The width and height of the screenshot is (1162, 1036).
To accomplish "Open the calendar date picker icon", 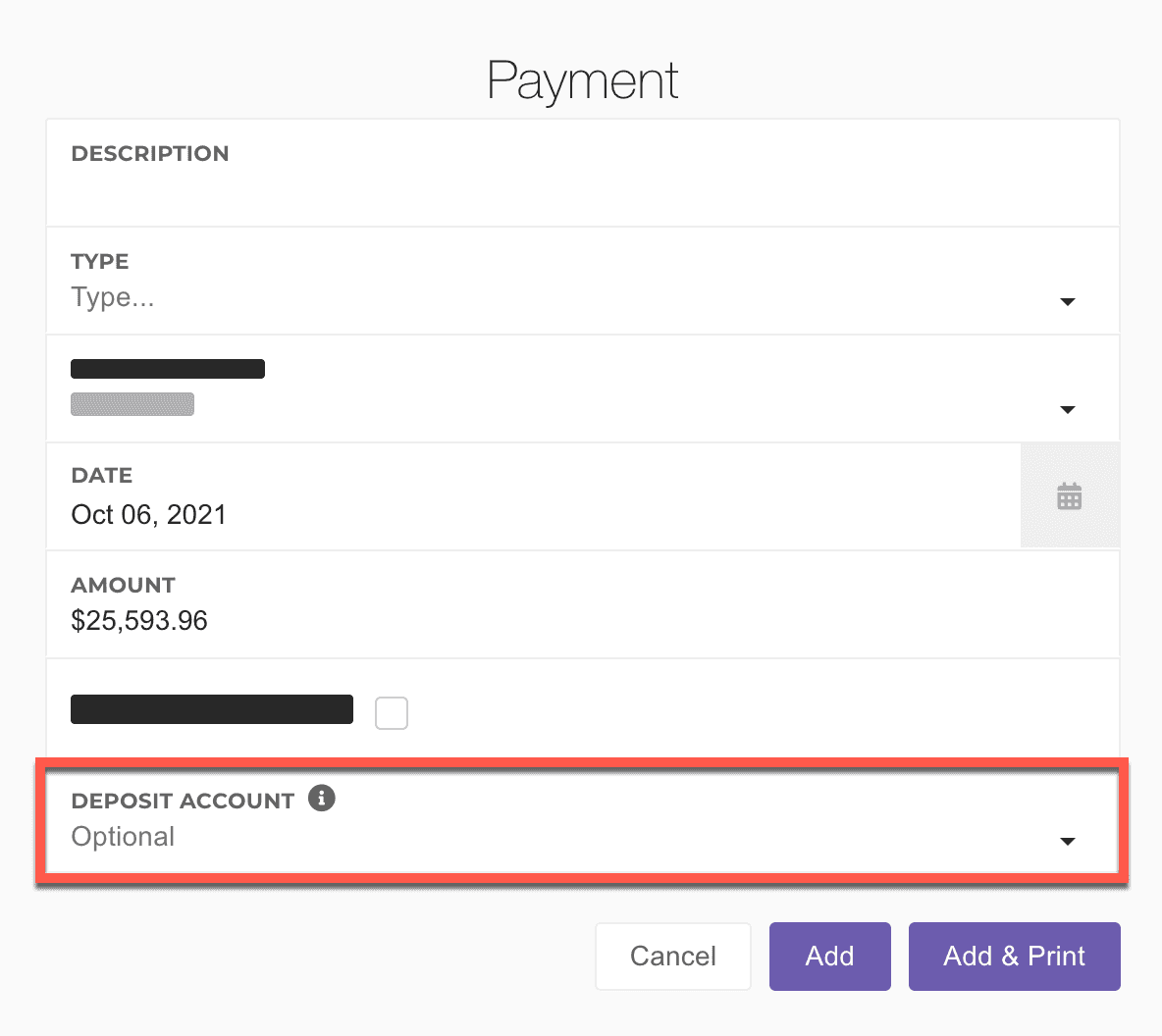I will coord(1069,496).
